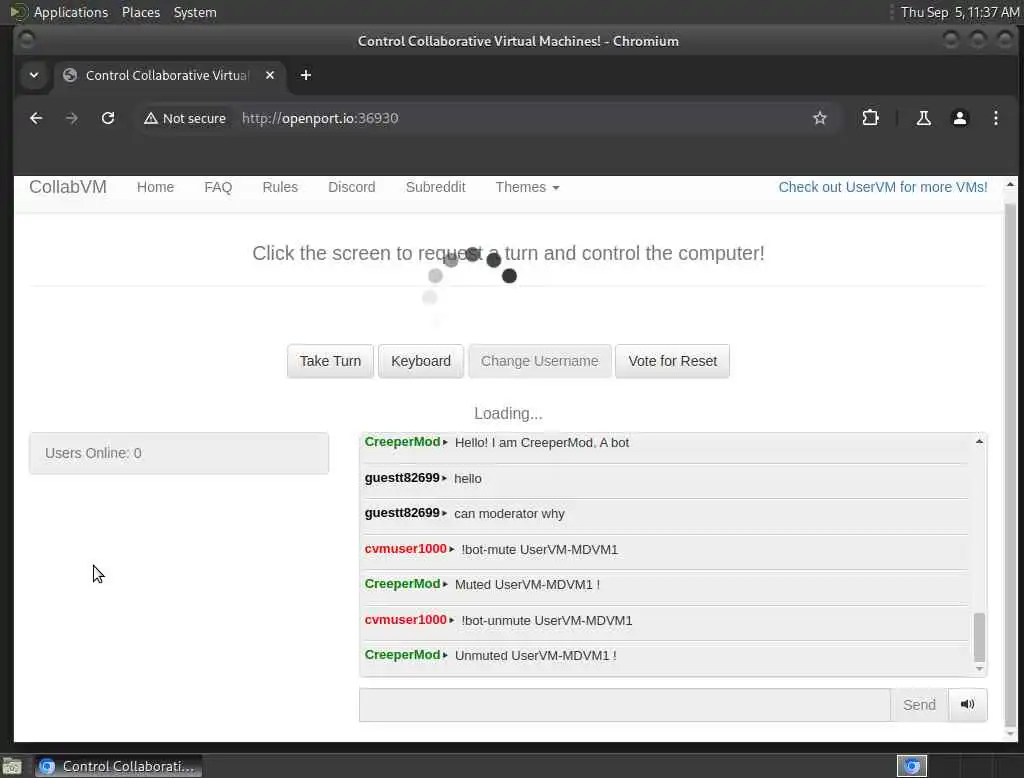Screen dimensions: 1024x778
Task: Close the Control Collaborative Virtual tab
Action: [x=270, y=75]
